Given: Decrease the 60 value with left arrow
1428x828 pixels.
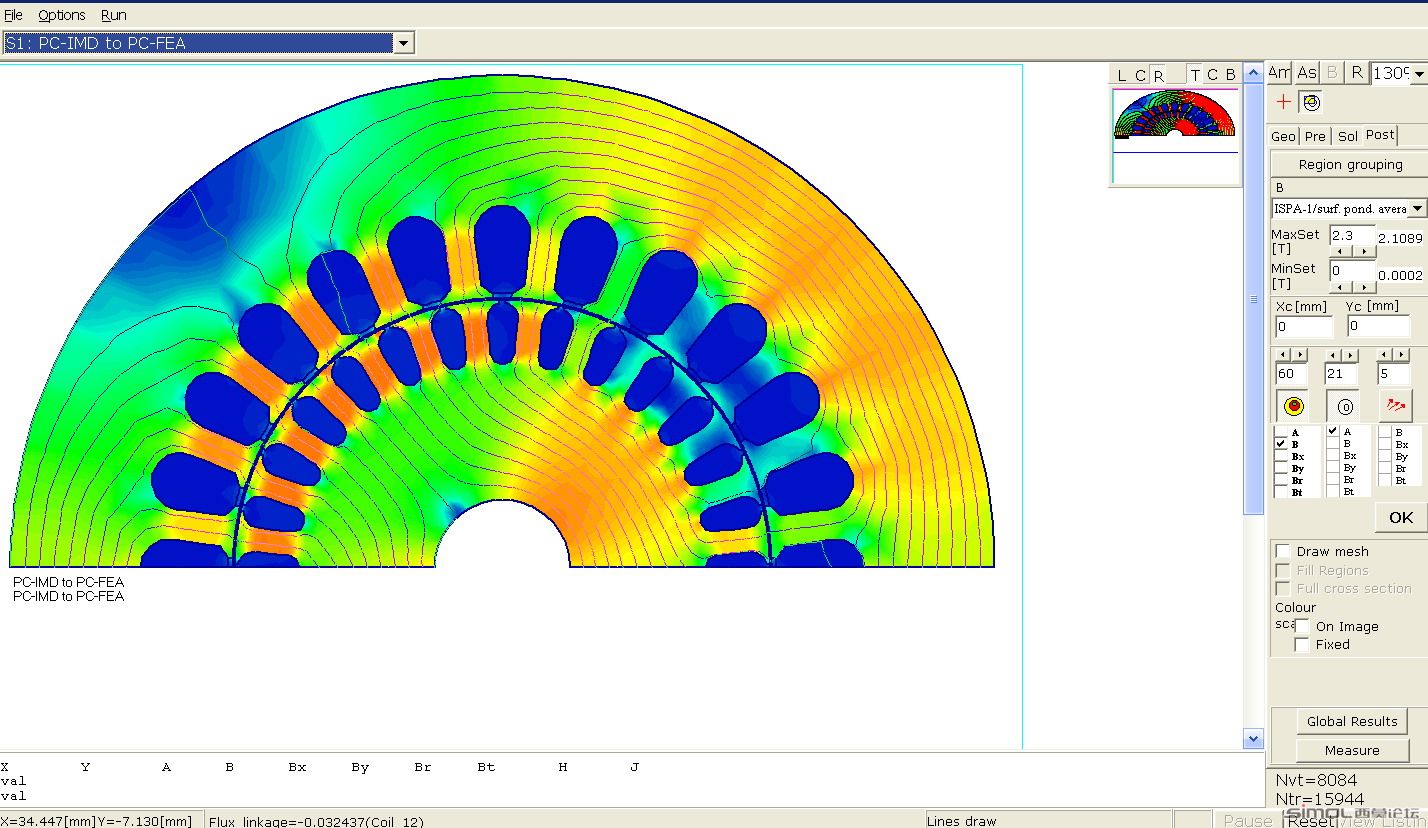Looking at the screenshot, I should pyautogui.click(x=1284, y=355).
